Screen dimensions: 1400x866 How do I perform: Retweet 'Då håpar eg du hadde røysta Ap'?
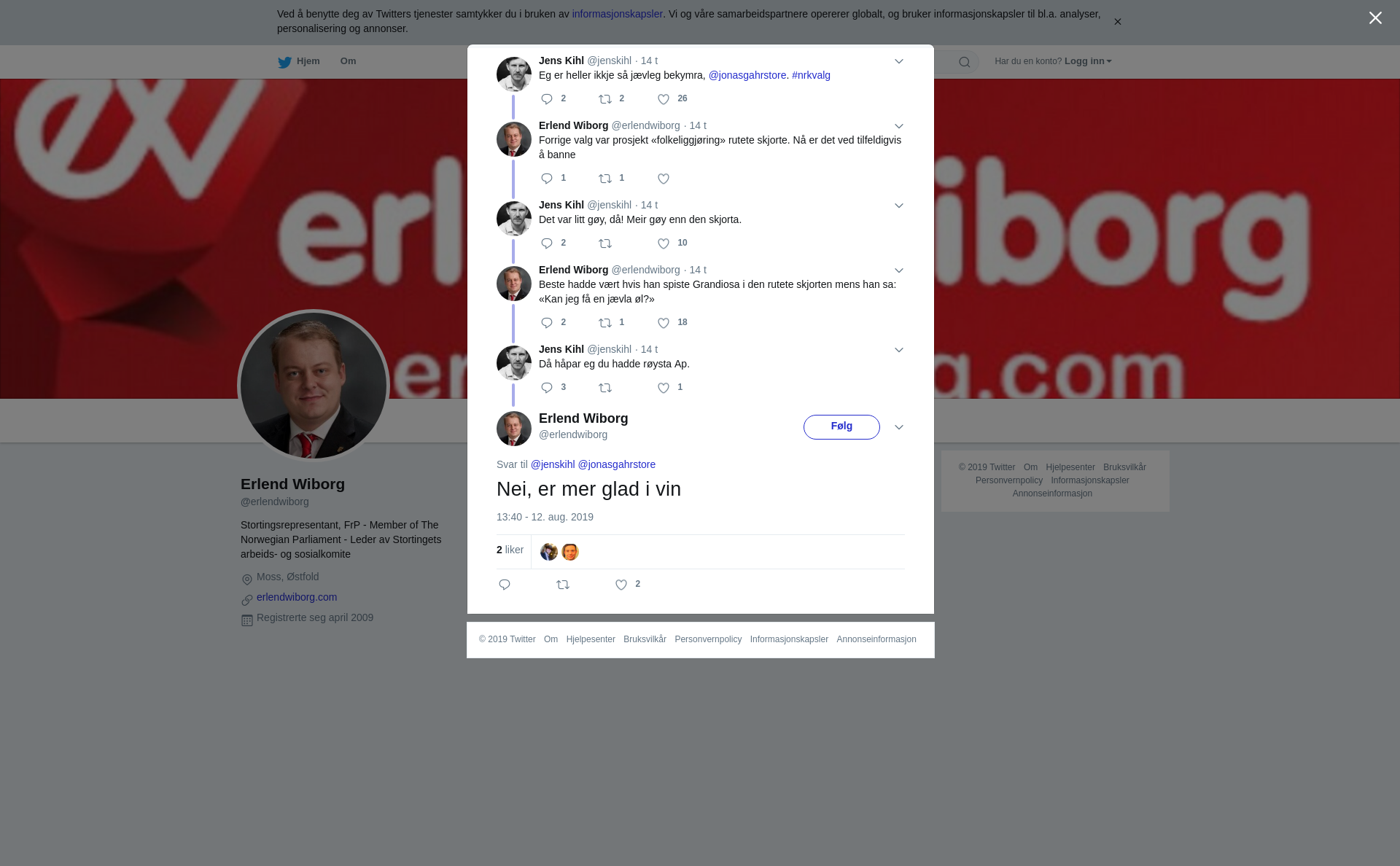point(605,388)
